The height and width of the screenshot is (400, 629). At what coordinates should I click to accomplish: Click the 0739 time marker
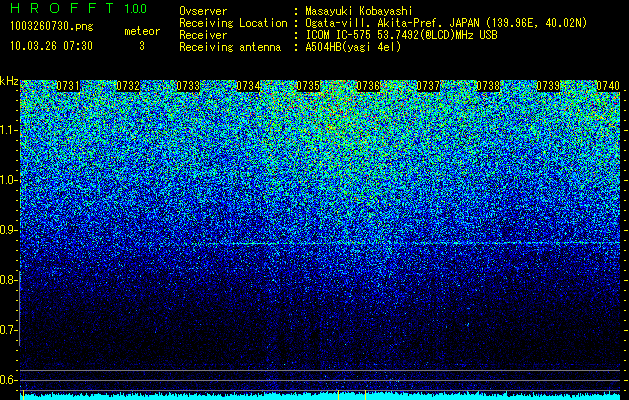pyautogui.click(x=548, y=86)
